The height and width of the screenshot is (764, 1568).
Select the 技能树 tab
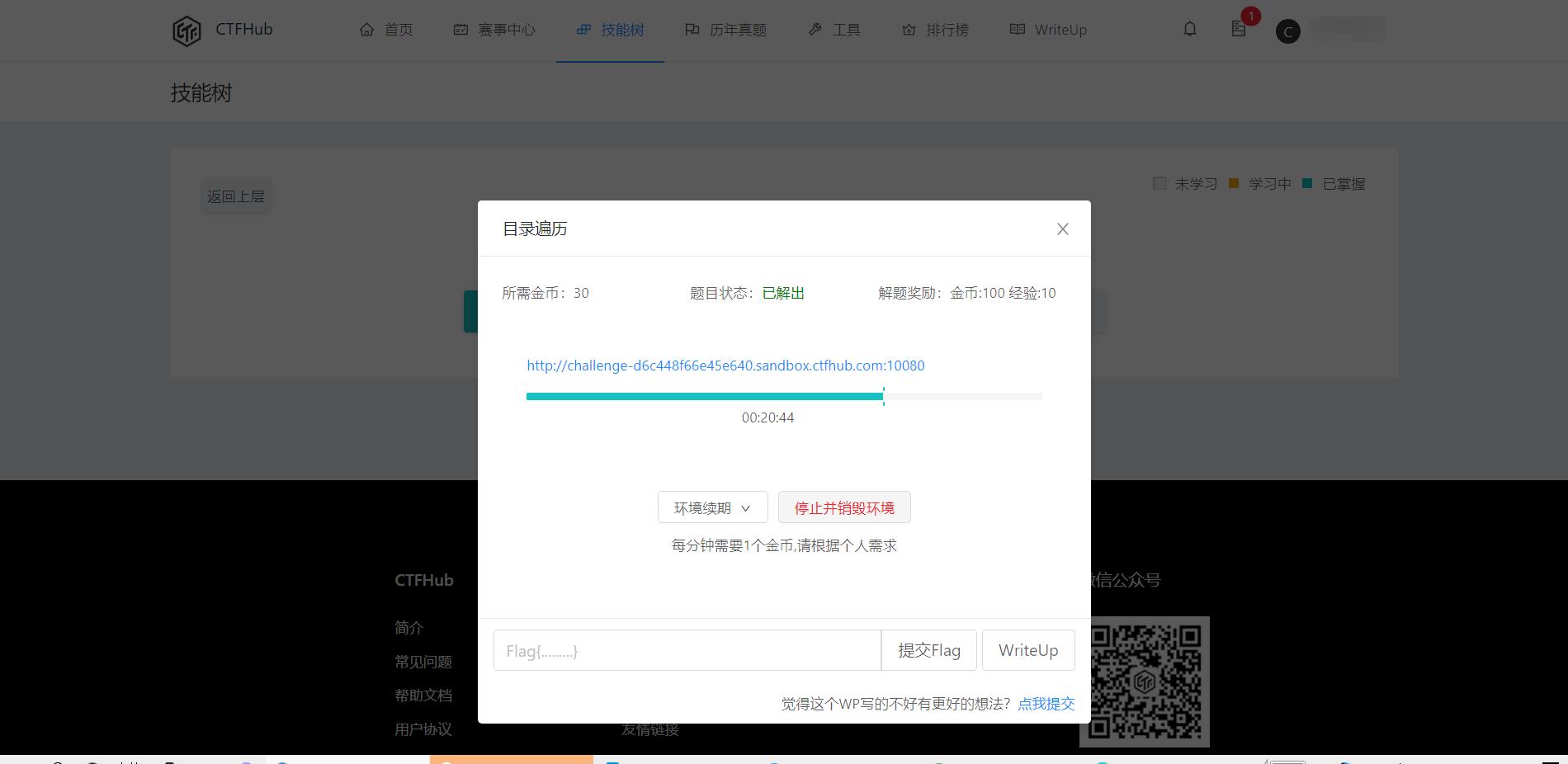pos(610,30)
